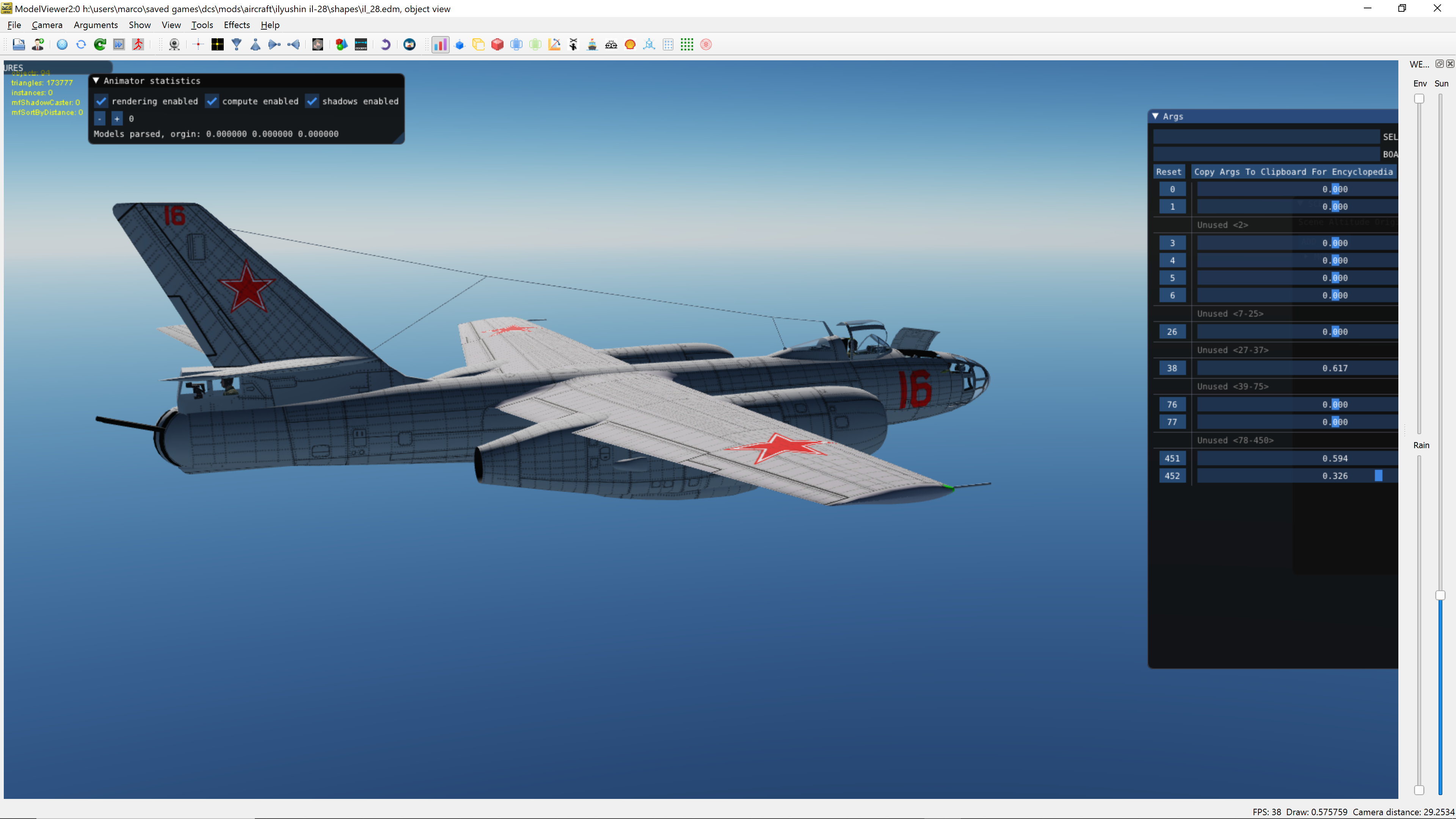The width and height of the screenshot is (1456, 819).
Task: Click the black square yellow cross icon
Action: tap(218, 45)
